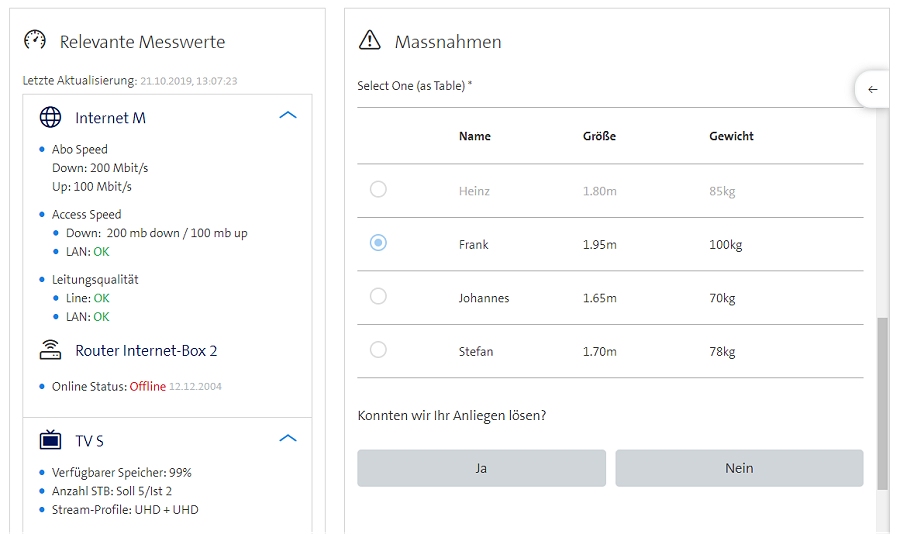Screen dimensions: 900x534
Task: Click the warning triangle icon beside Massnahmen
Action: pos(370,40)
